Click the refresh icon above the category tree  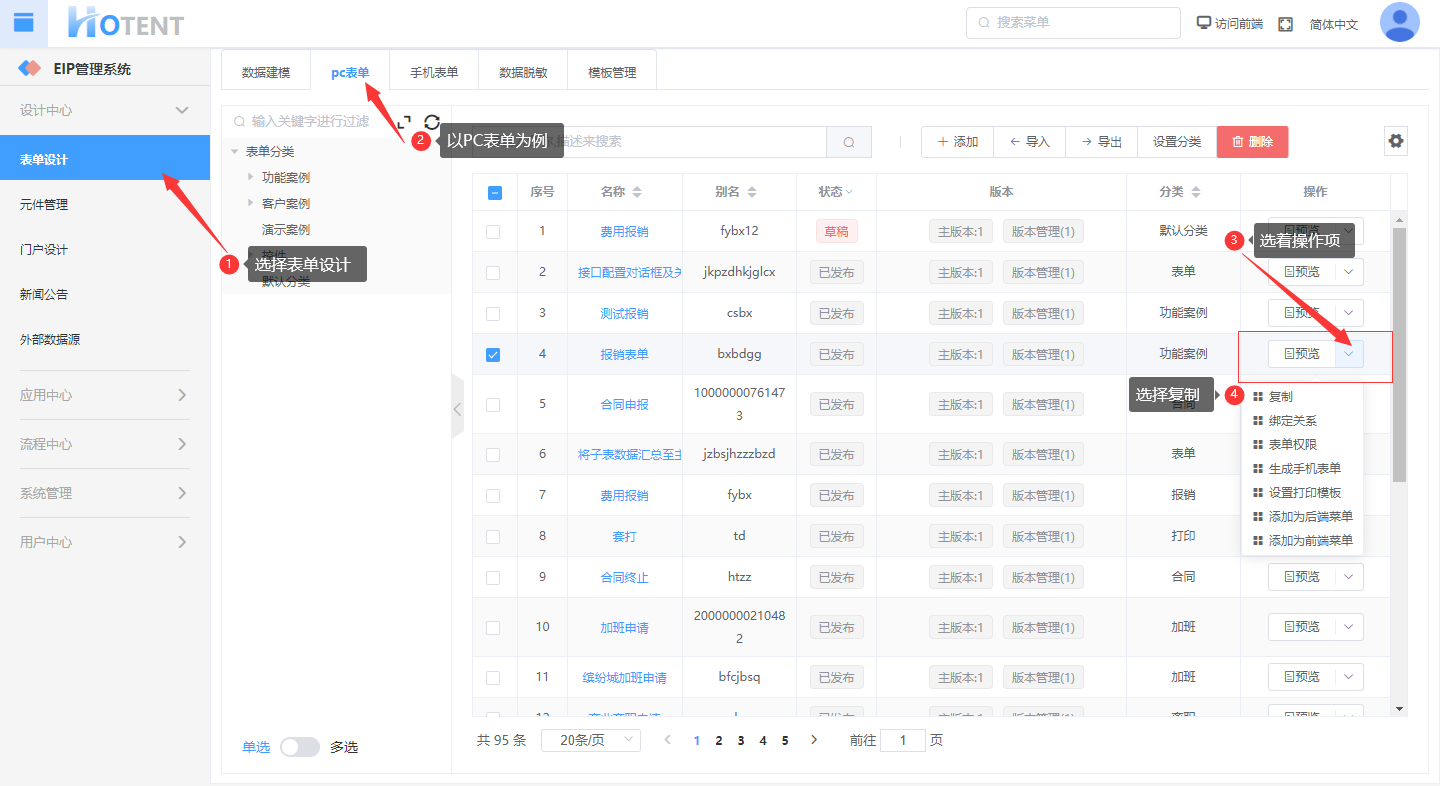point(432,121)
